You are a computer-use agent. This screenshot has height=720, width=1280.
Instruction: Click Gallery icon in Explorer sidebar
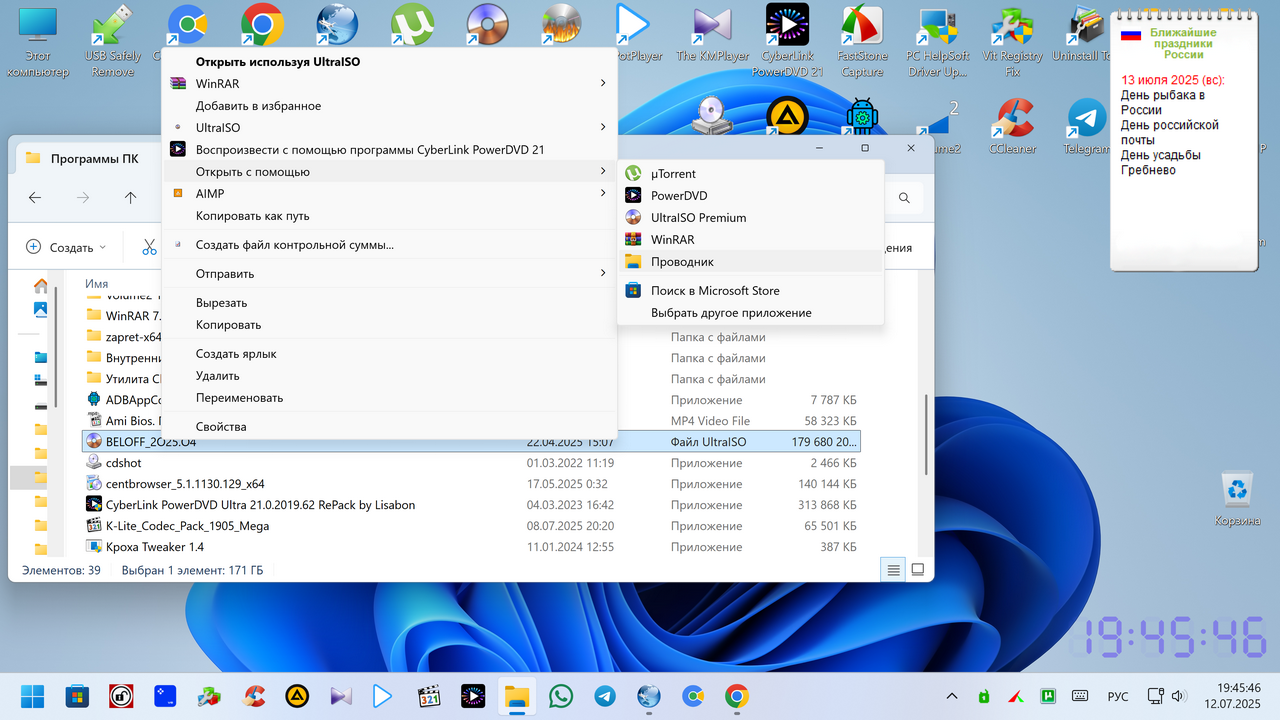point(40,309)
